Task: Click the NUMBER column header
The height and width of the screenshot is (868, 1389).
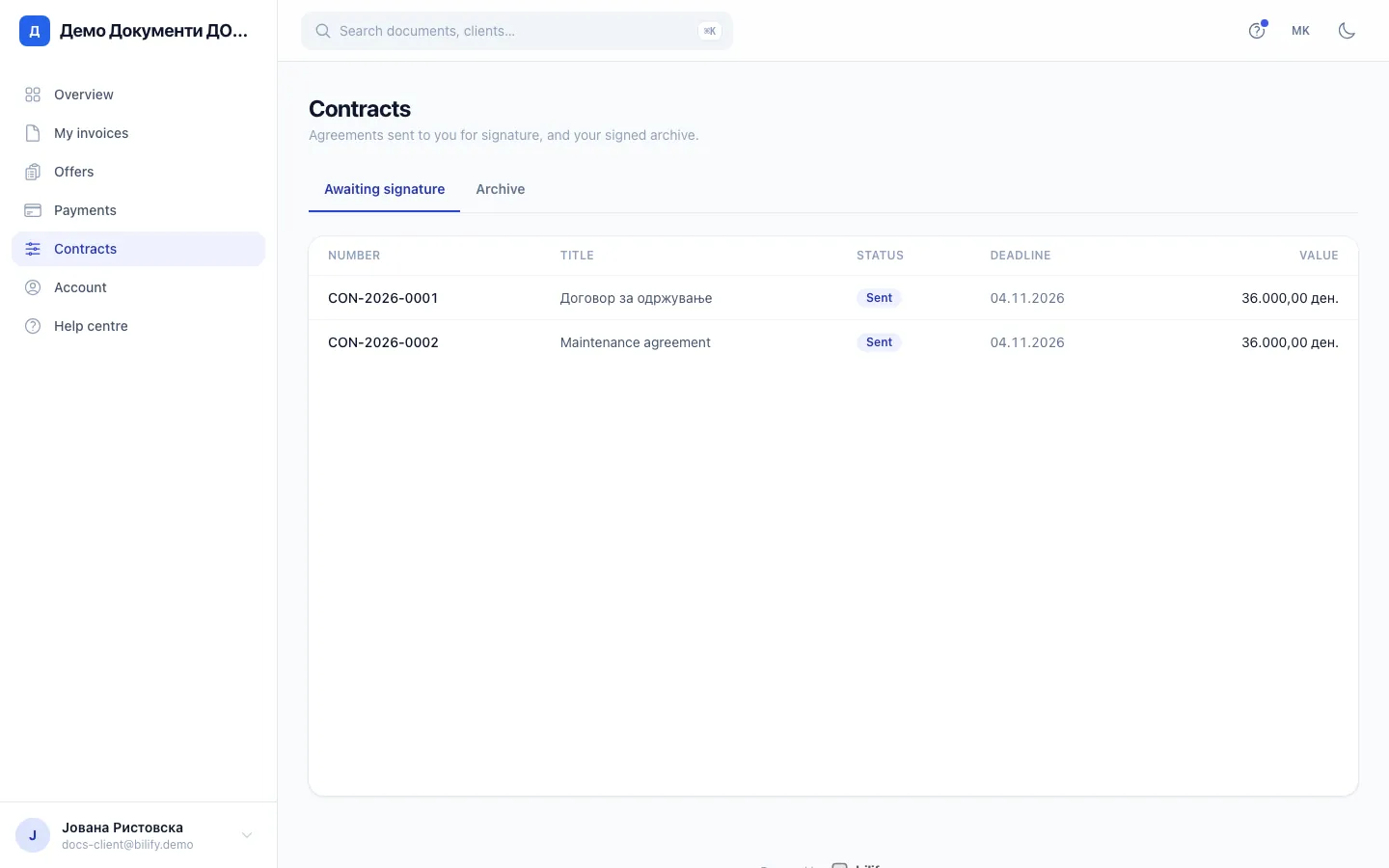Action: pyautogui.click(x=354, y=256)
